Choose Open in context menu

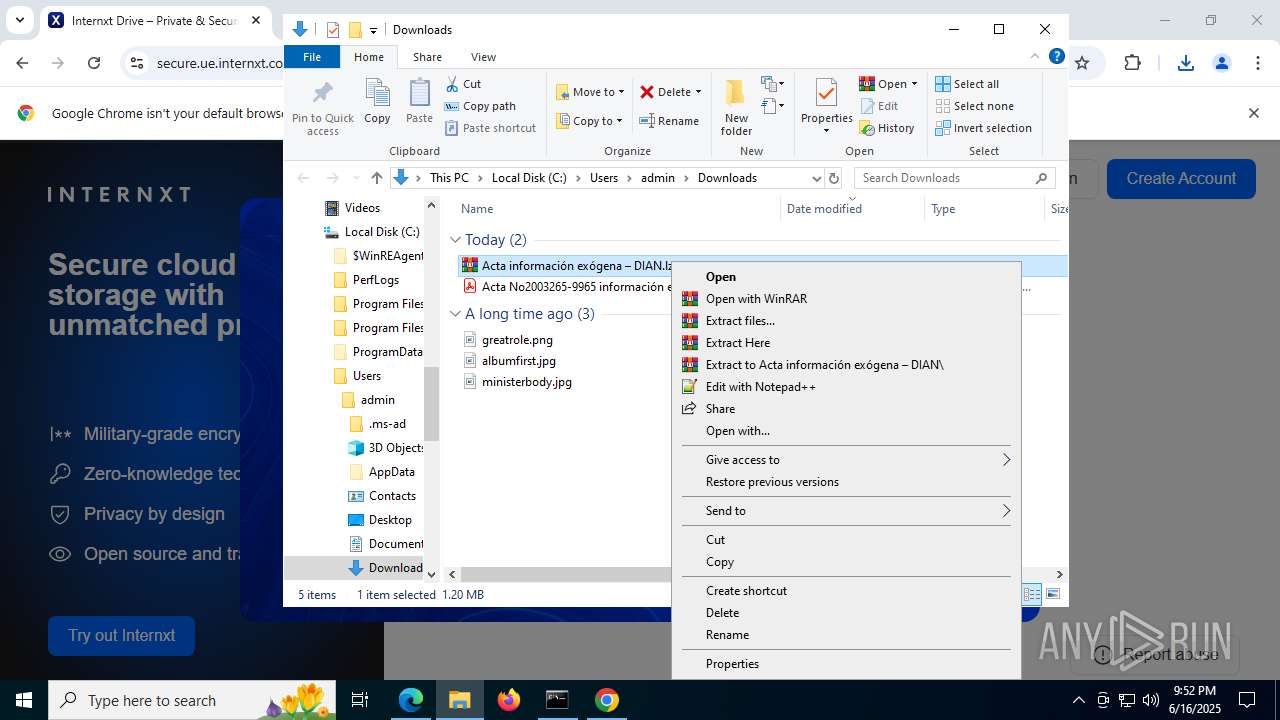(846, 277)
